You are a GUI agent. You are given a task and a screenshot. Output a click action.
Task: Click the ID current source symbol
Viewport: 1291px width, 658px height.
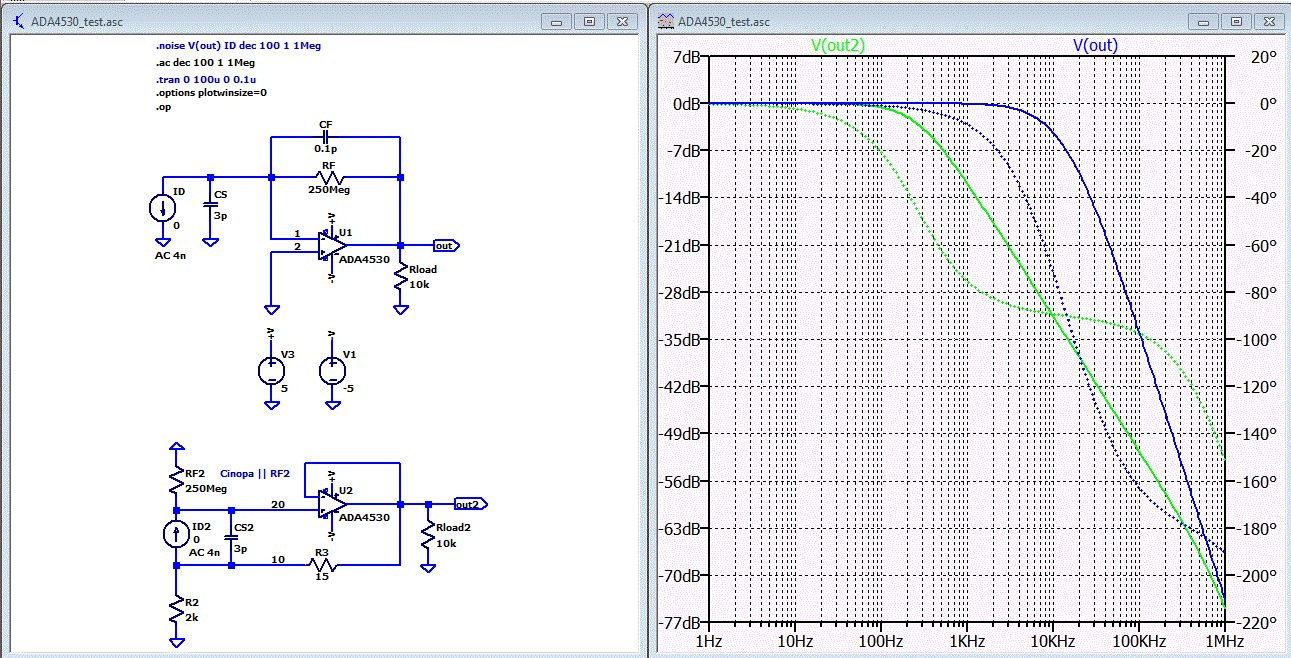(x=161, y=208)
